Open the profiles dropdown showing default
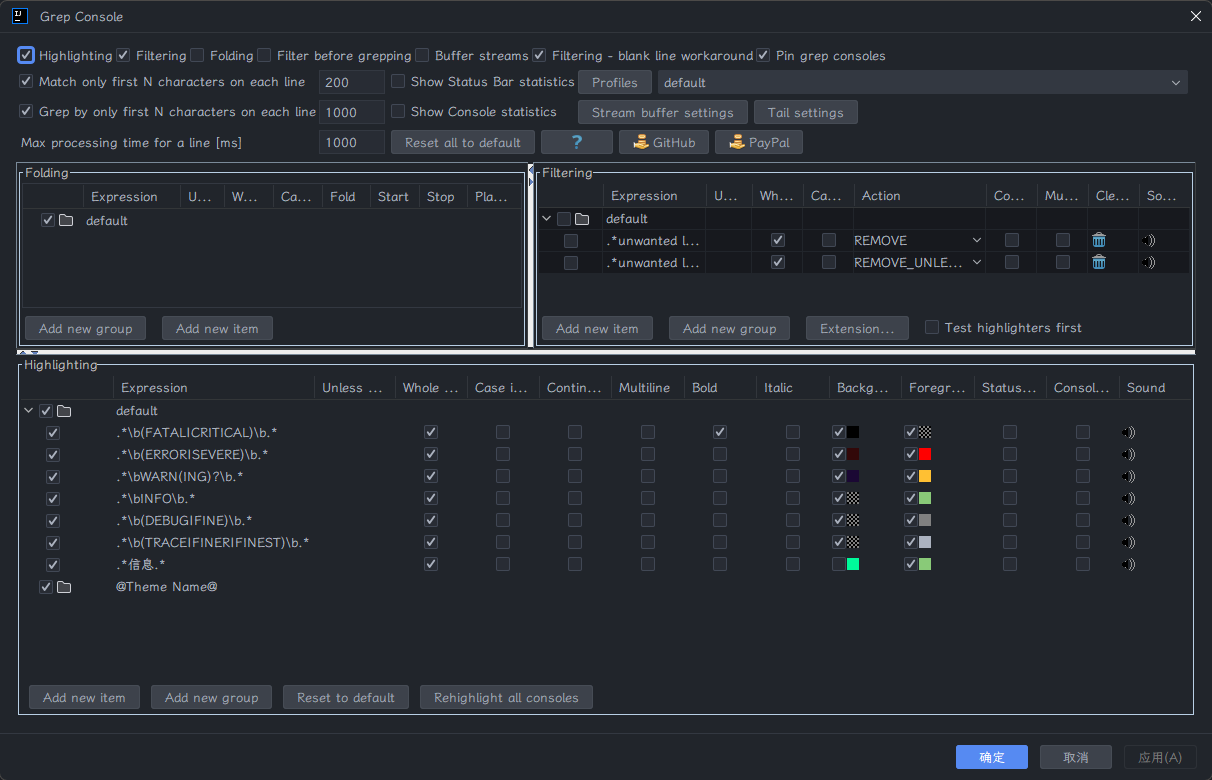Screen dimensions: 1212x780 [x=922, y=82]
